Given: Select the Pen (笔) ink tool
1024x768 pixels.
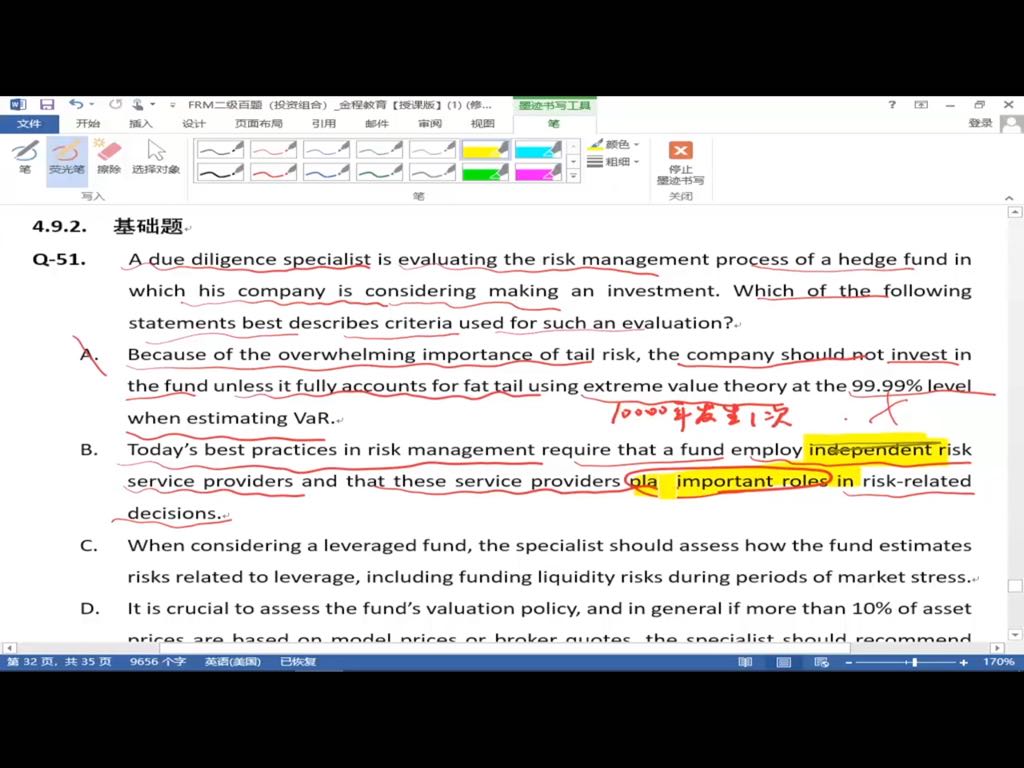Looking at the screenshot, I should tap(25, 157).
